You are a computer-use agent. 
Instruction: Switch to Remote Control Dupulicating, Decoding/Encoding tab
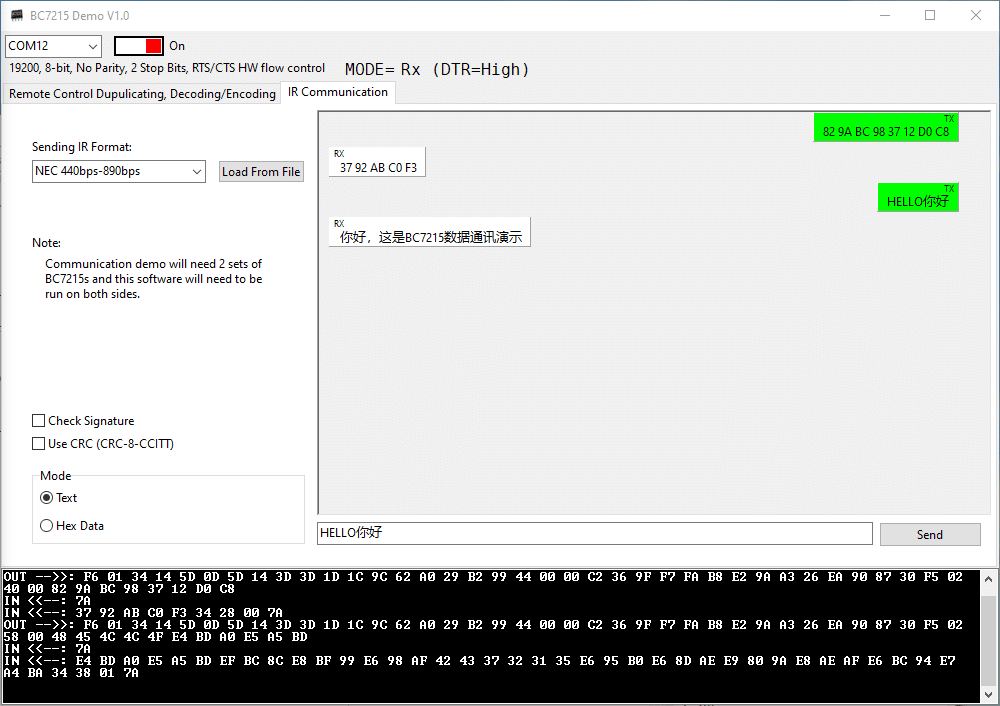point(142,94)
